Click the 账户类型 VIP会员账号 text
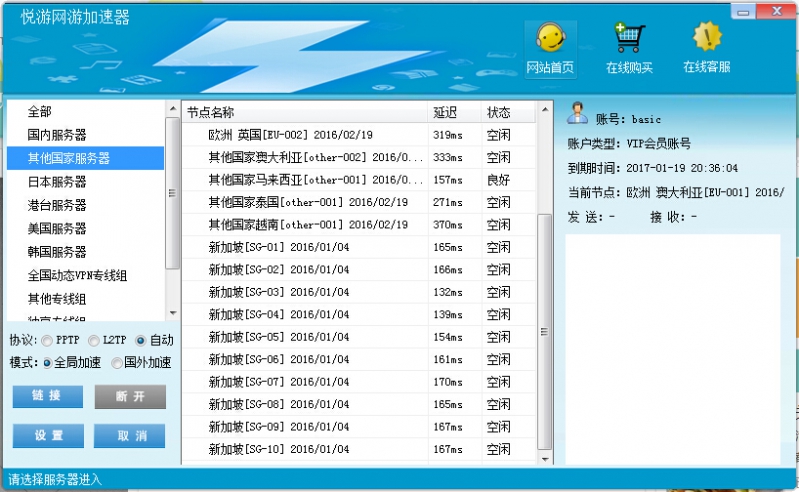Image resolution: width=799 pixels, height=492 pixels. 629,144
